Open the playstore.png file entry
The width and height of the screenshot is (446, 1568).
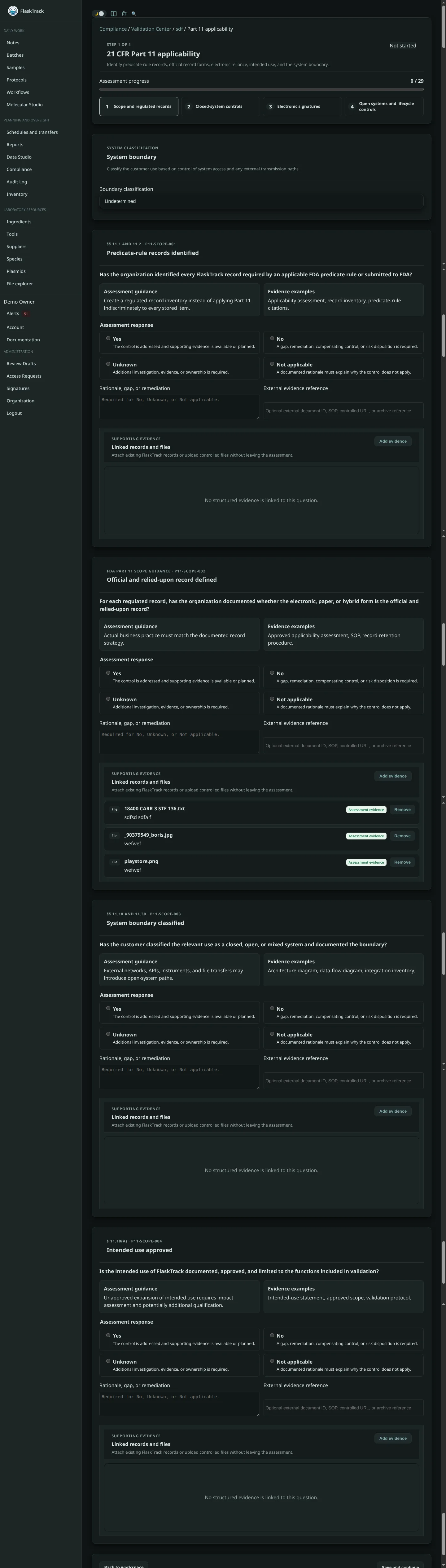coord(141,861)
